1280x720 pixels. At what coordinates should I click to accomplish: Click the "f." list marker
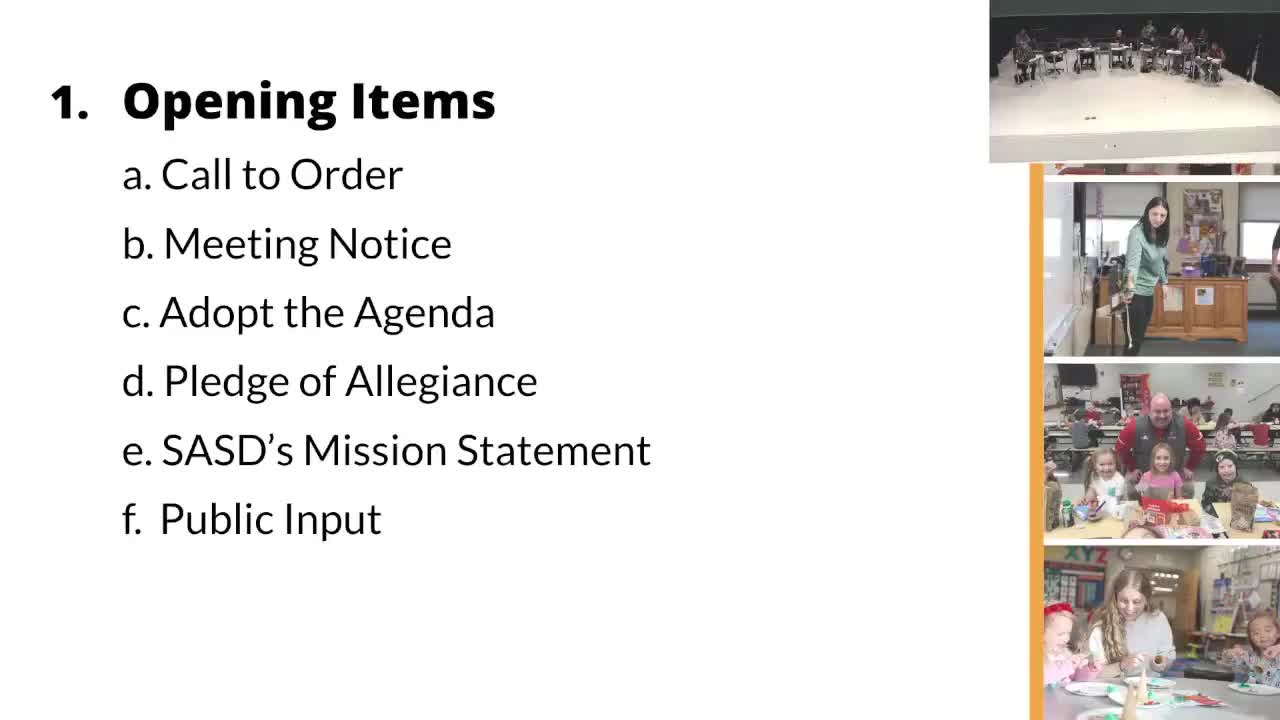[x=132, y=520]
